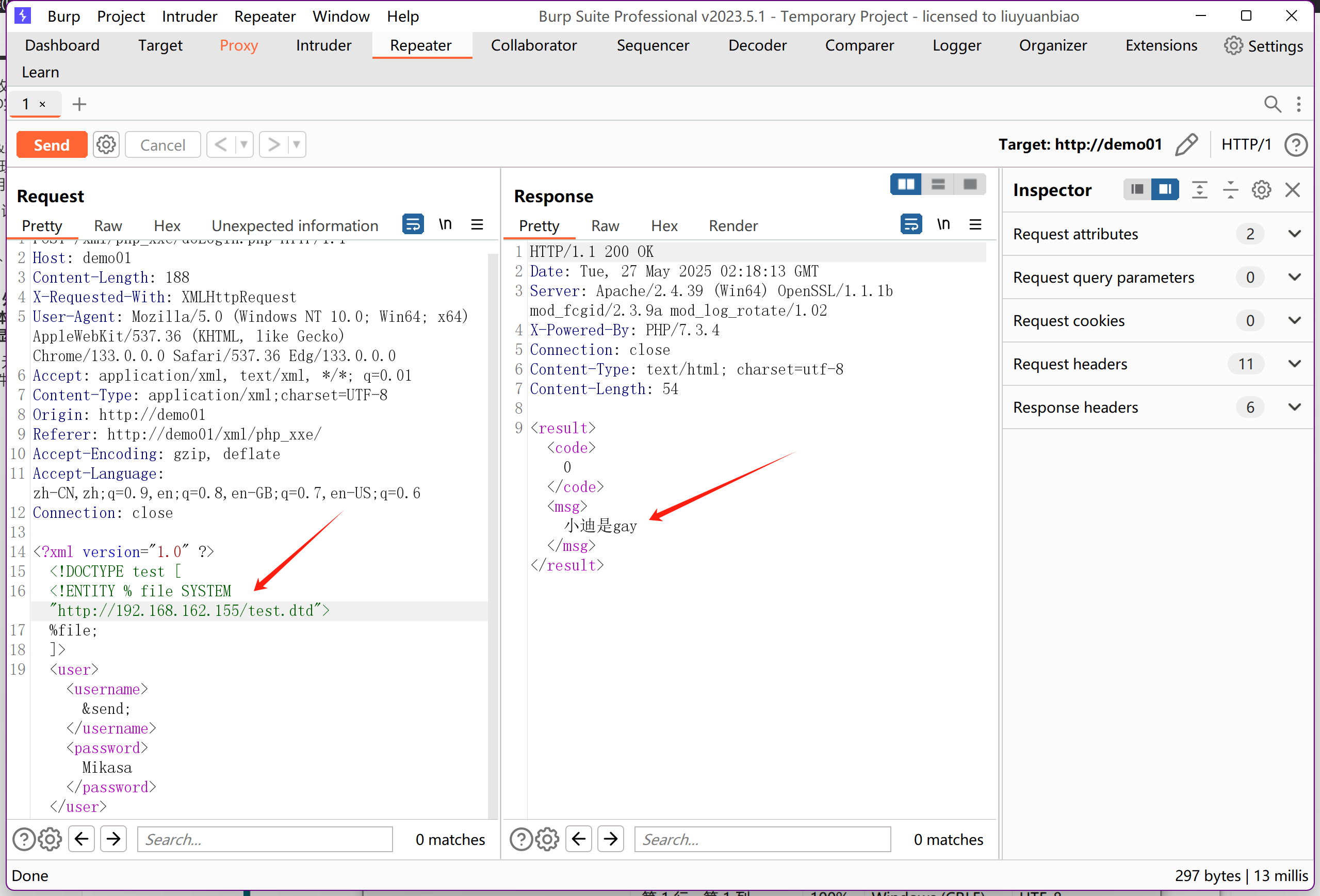
Task: Switch to side-by-side response layout
Action: click(x=906, y=184)
